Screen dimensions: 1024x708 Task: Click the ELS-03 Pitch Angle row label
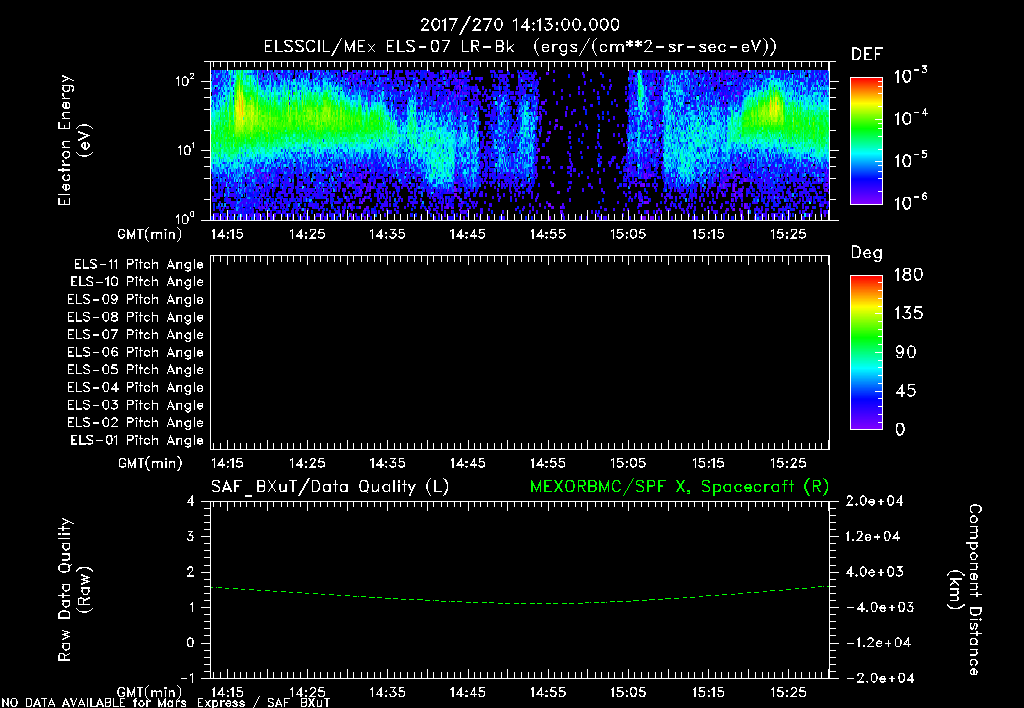135,405
